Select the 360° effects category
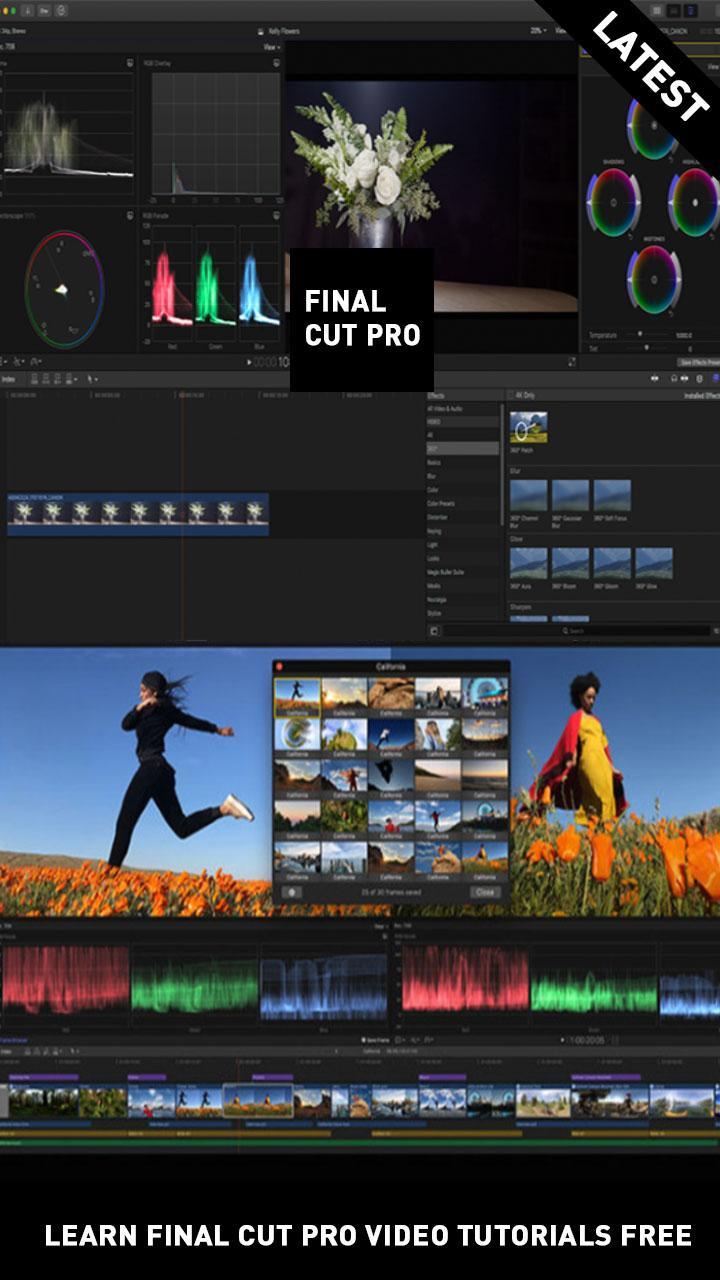The width and height of the screenshot is (720, 1280). pyautogui.click(x=463, y=449)
